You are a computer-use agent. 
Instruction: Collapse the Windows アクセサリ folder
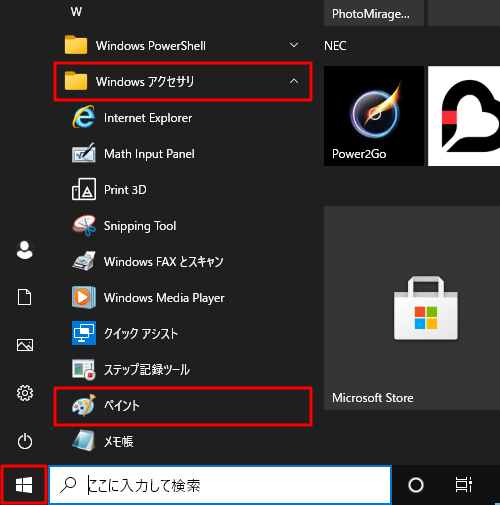(183, 81)
